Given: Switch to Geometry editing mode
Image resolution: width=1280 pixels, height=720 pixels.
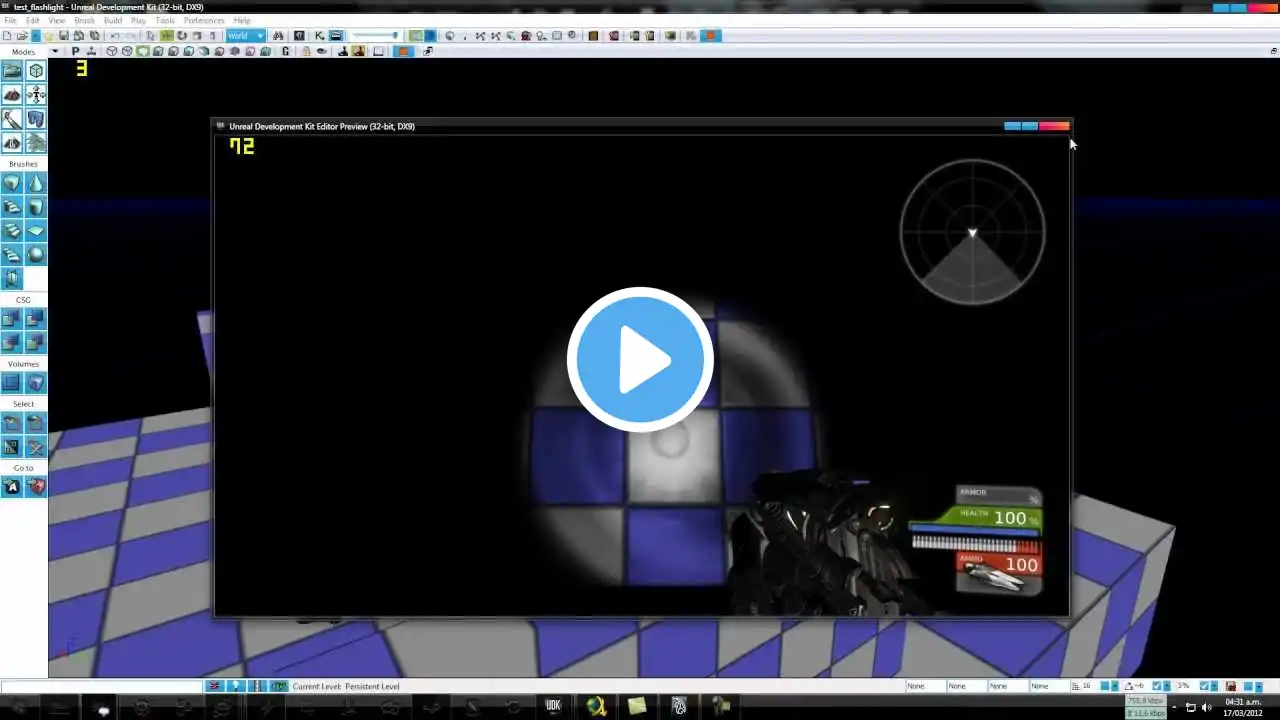Looking at the screenshot, I should pyautogui.click(x=36, y=71).
